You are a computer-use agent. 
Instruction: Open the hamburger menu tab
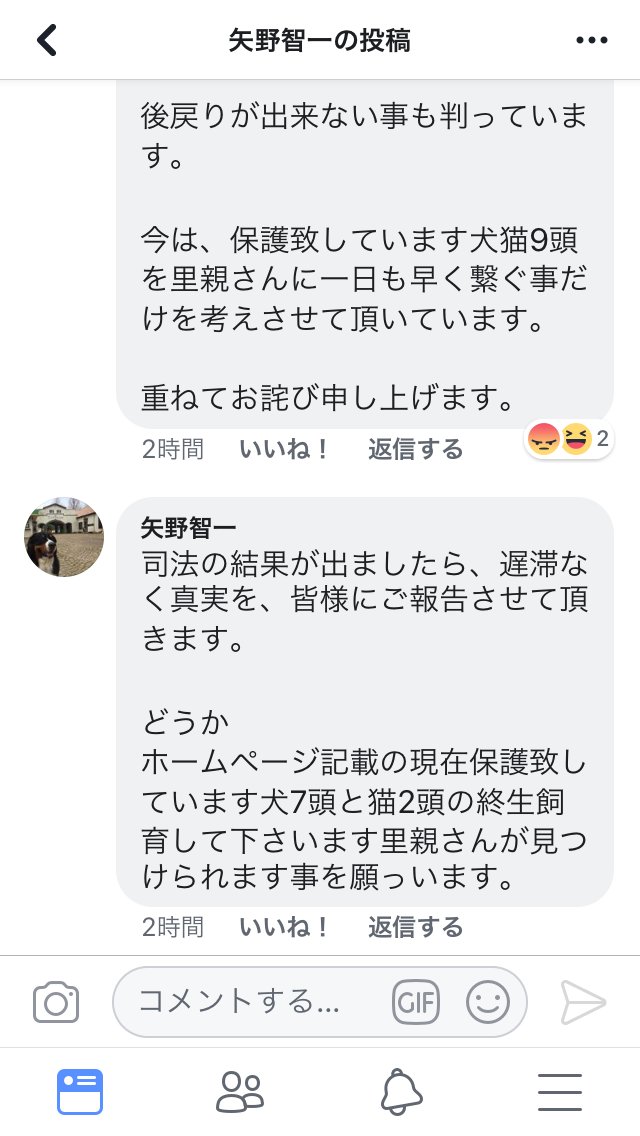(560, 1091)
